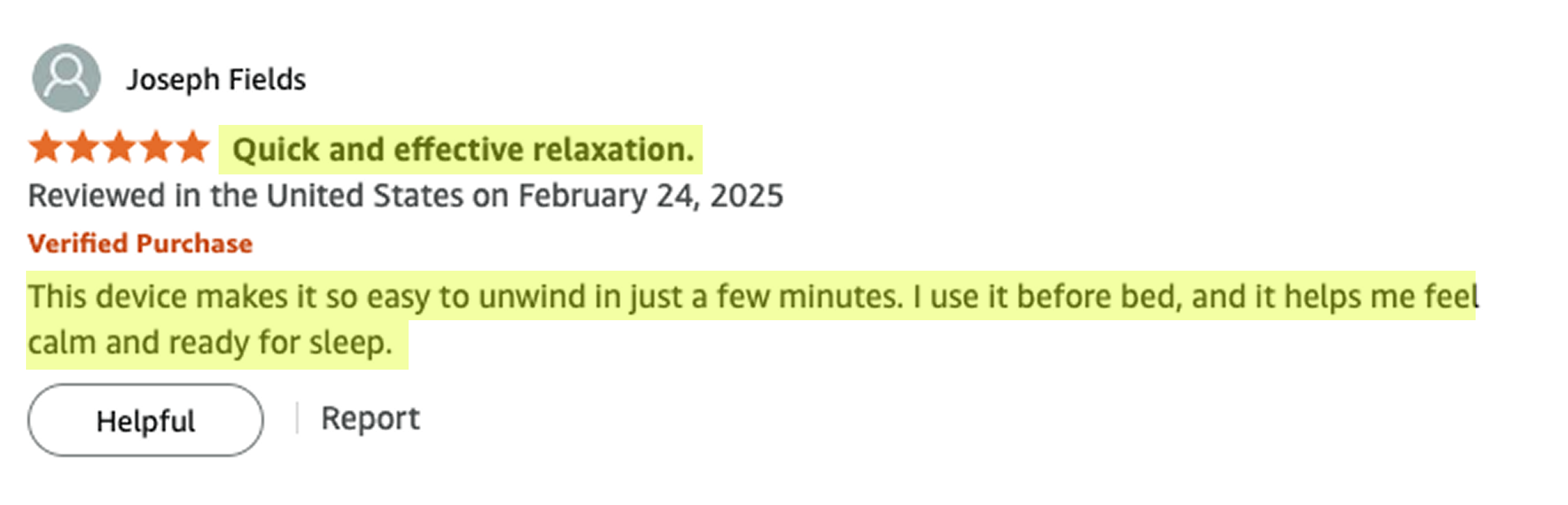Screen dimensions: 1568x505
Task: Click the Report link
Action: pyautogui.click(x=370, y=418)
